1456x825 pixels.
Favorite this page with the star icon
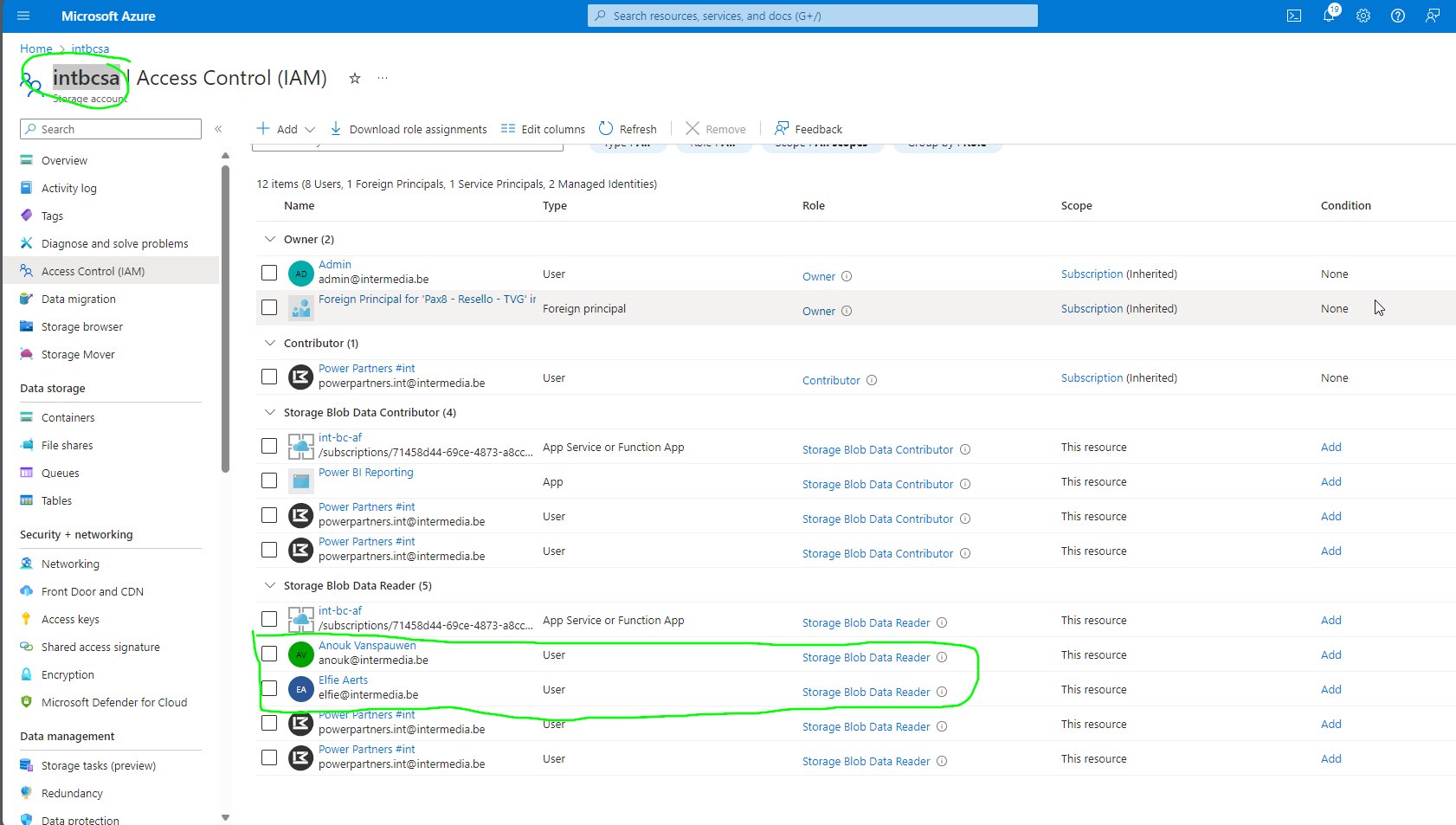(355, 78)
